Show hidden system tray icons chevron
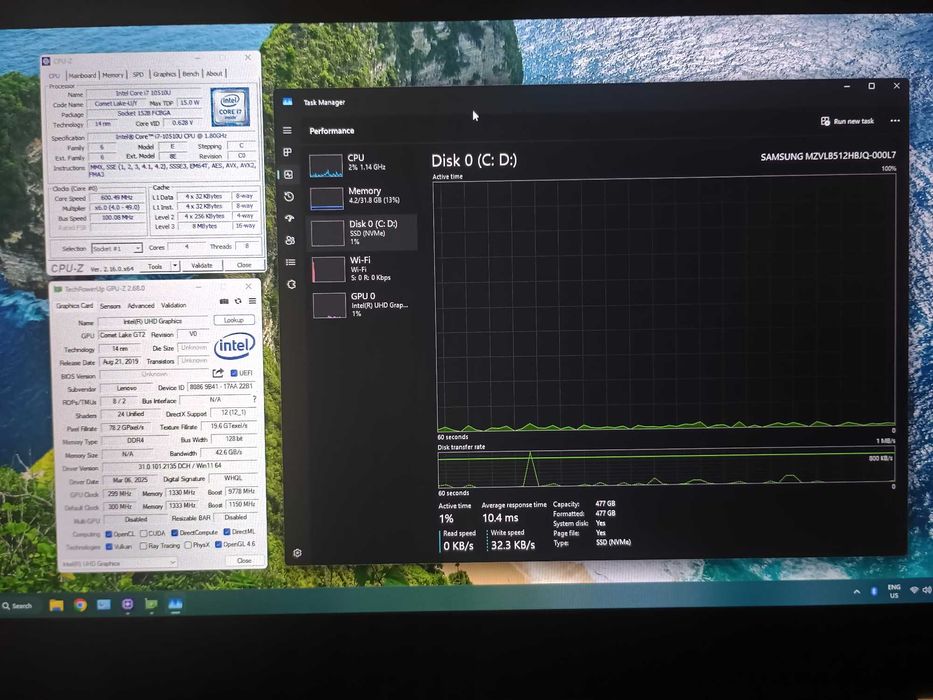Screen dimensions: 933x700 click(x=856, y=592)
